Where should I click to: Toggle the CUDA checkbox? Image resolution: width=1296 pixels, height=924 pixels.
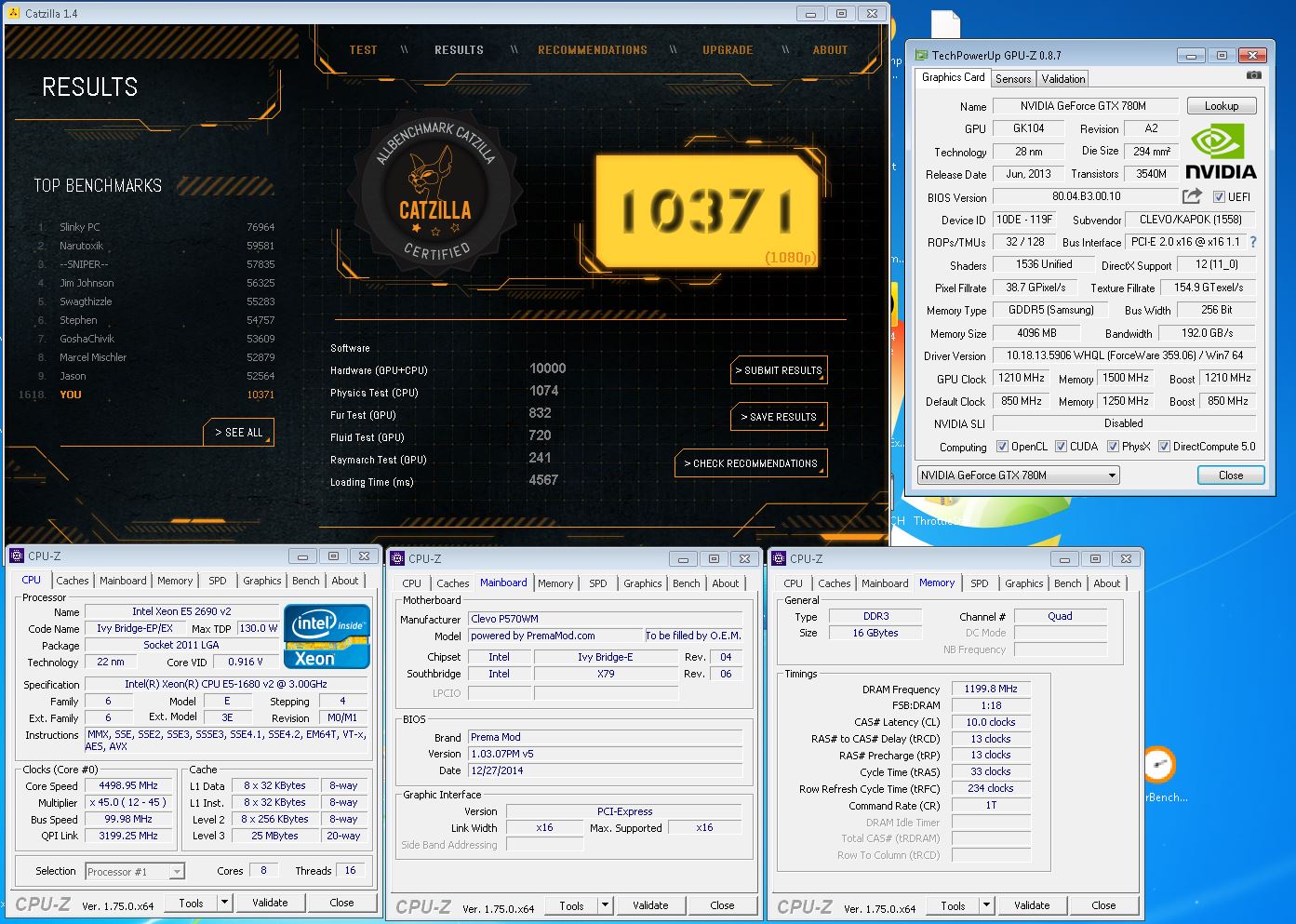1061,447
